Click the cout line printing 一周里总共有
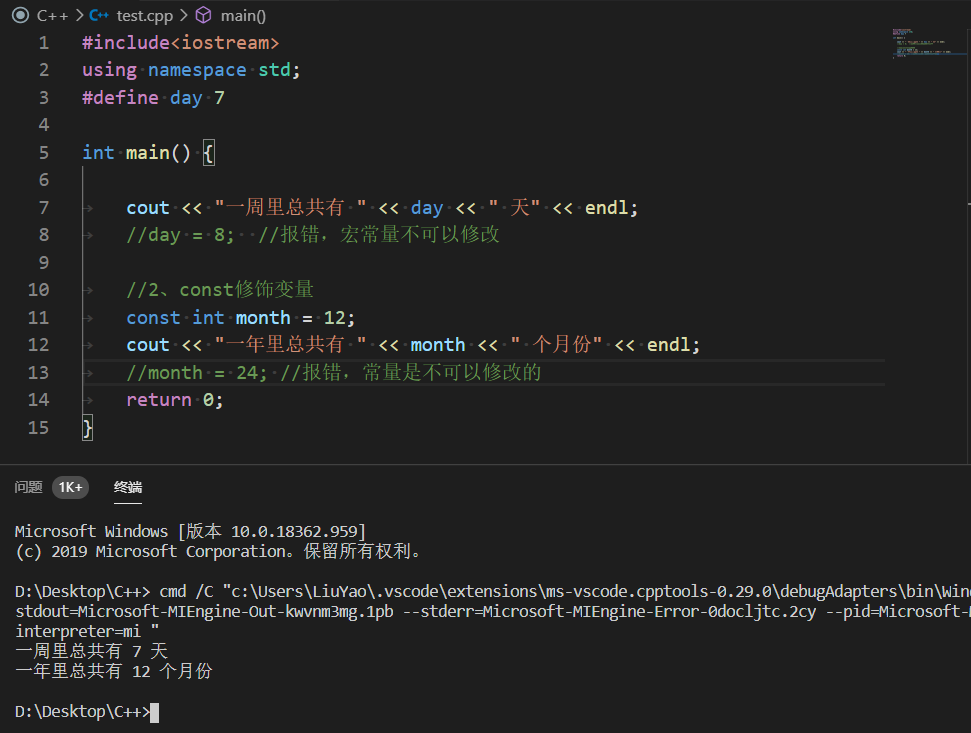Screen dimensions: 971x733 pos(382,207)
